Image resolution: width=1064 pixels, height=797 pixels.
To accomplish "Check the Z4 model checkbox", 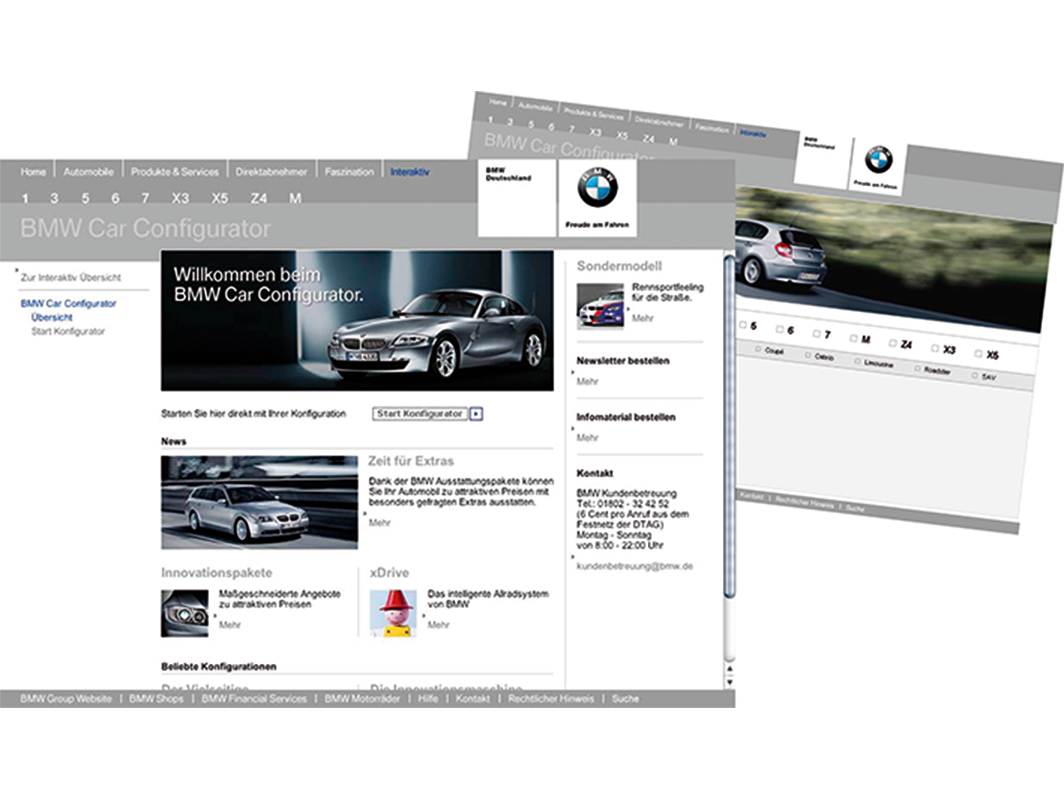I will tap(893, 344).
